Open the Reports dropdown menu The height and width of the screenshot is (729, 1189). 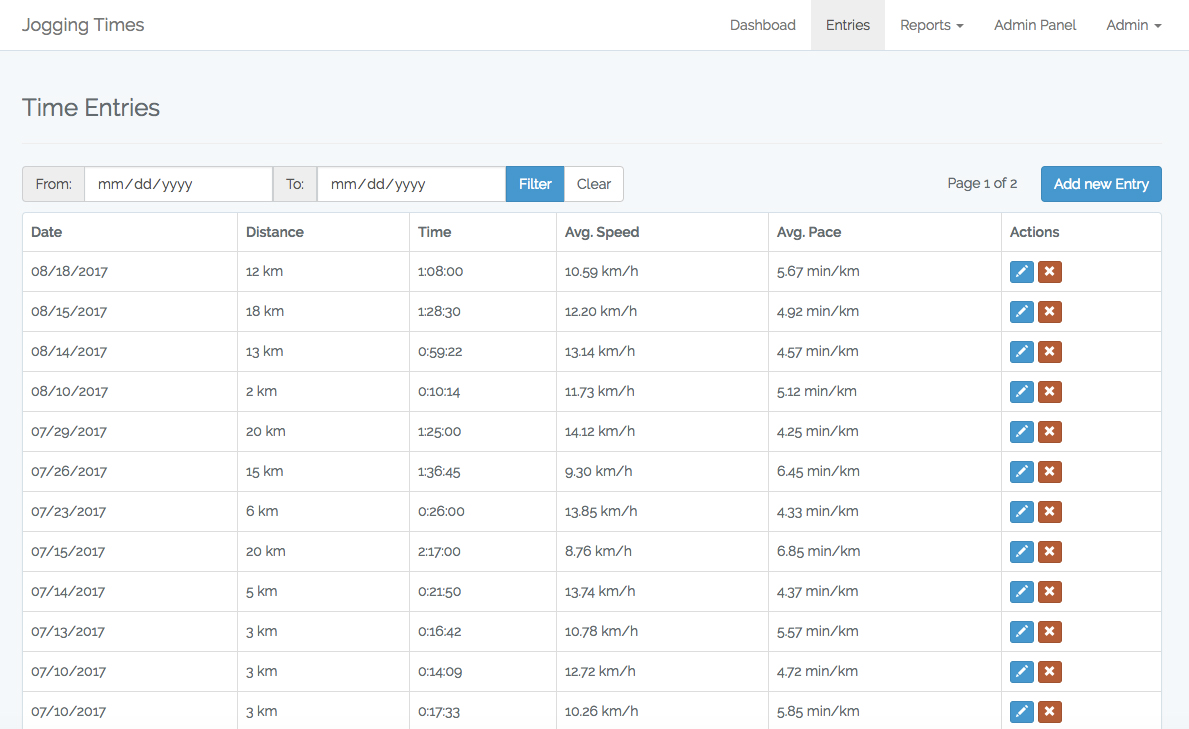pos(931,25)
